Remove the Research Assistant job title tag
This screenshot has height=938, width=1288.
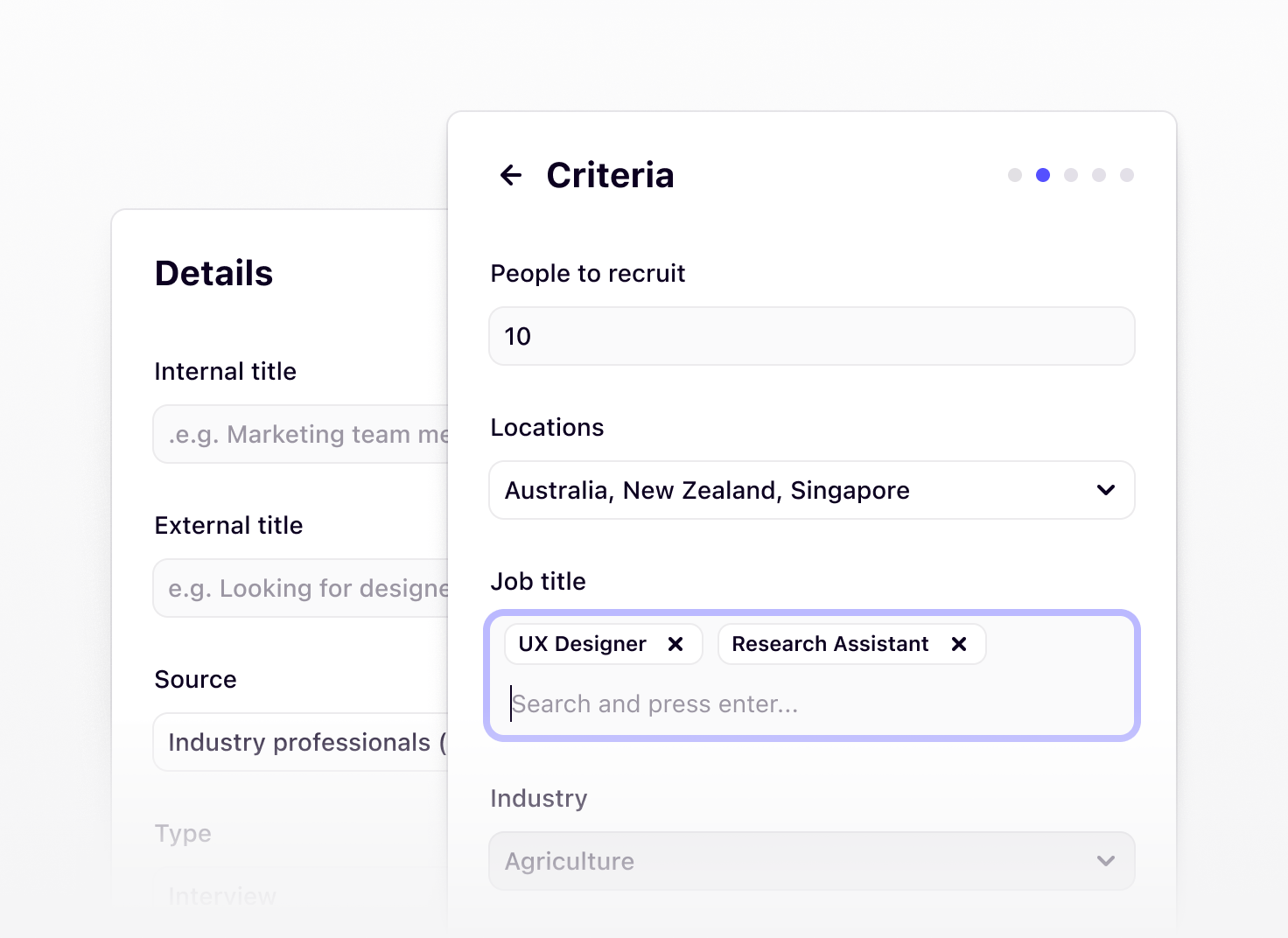tap(959, 644)
